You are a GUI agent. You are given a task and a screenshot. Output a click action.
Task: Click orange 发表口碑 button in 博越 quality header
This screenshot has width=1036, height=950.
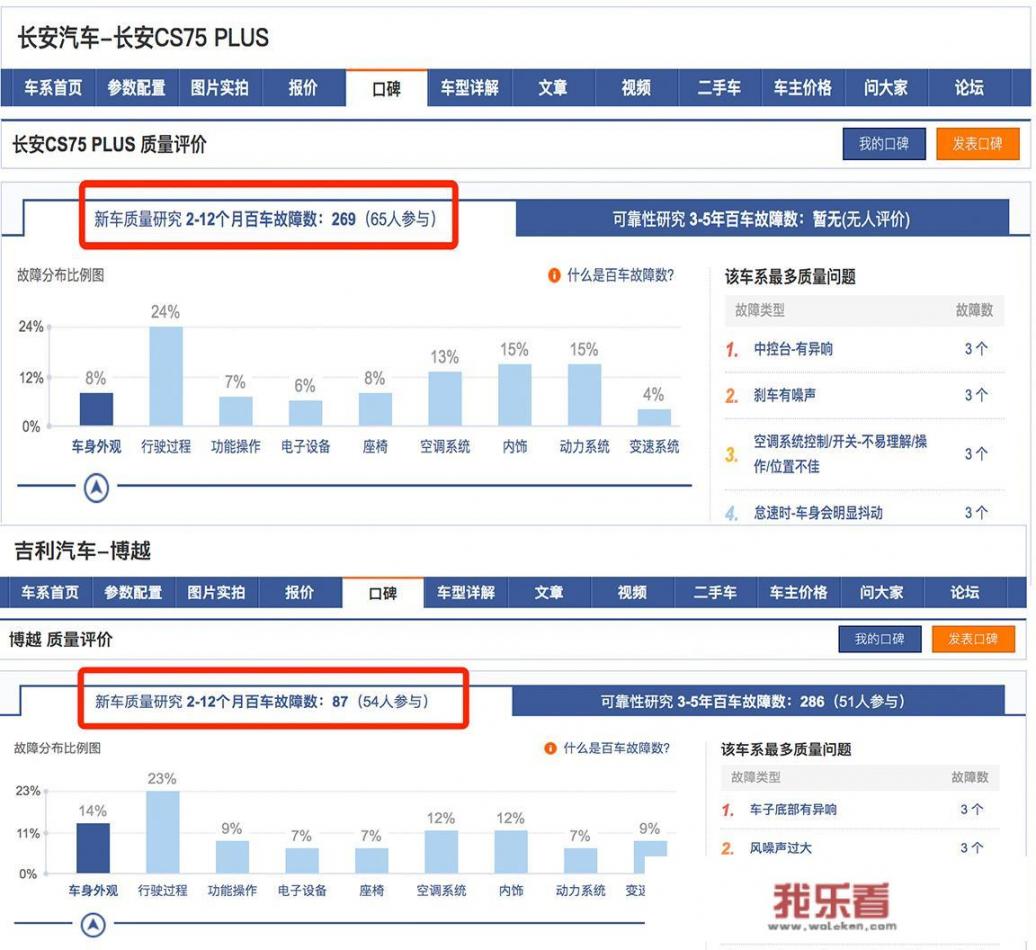(x=973, y=639)
